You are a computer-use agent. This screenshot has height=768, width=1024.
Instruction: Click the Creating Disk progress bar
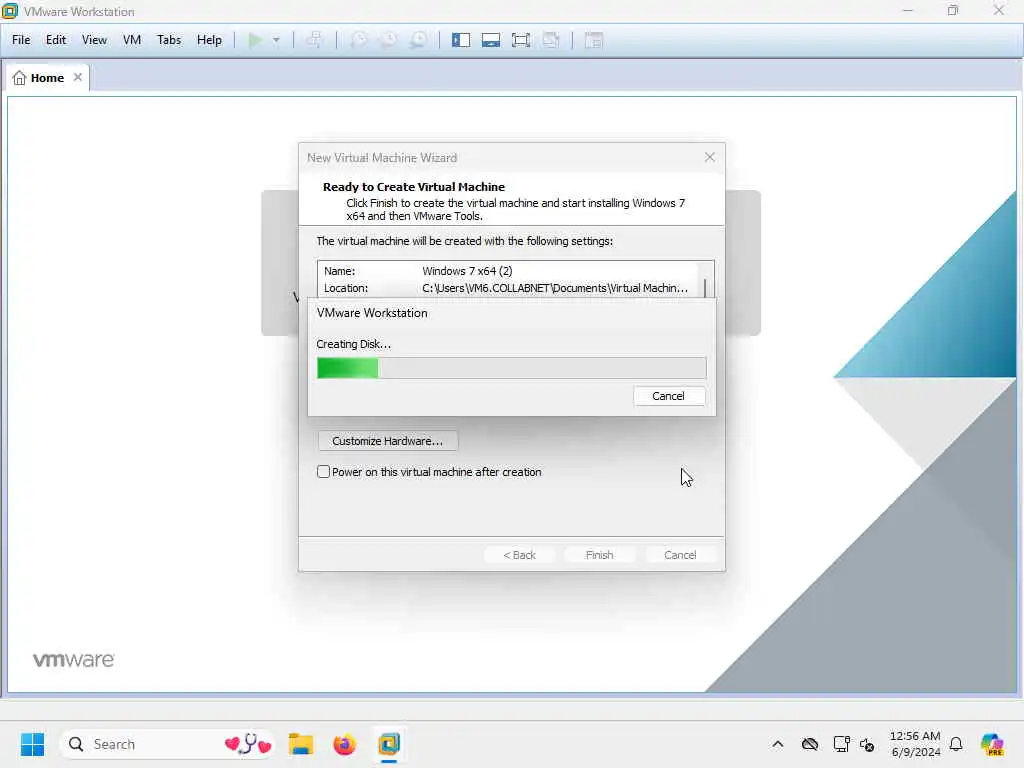tap(511, 368)
